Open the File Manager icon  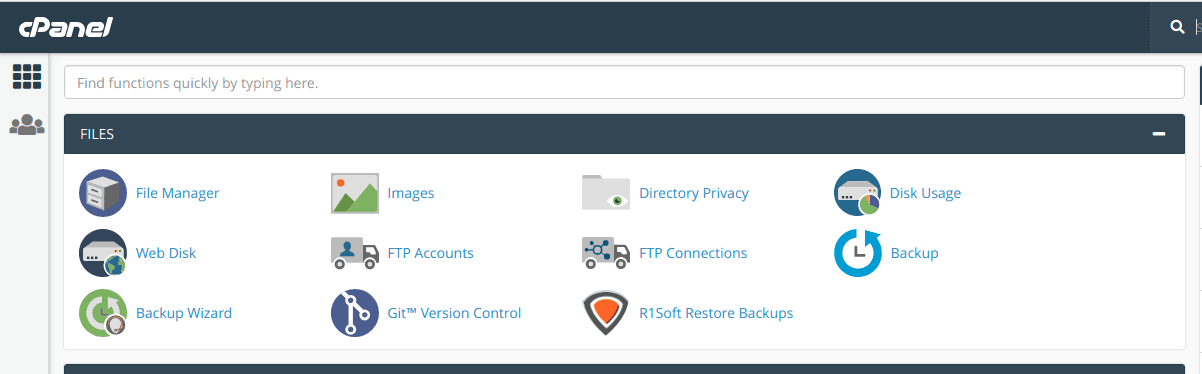coord(103,193)
